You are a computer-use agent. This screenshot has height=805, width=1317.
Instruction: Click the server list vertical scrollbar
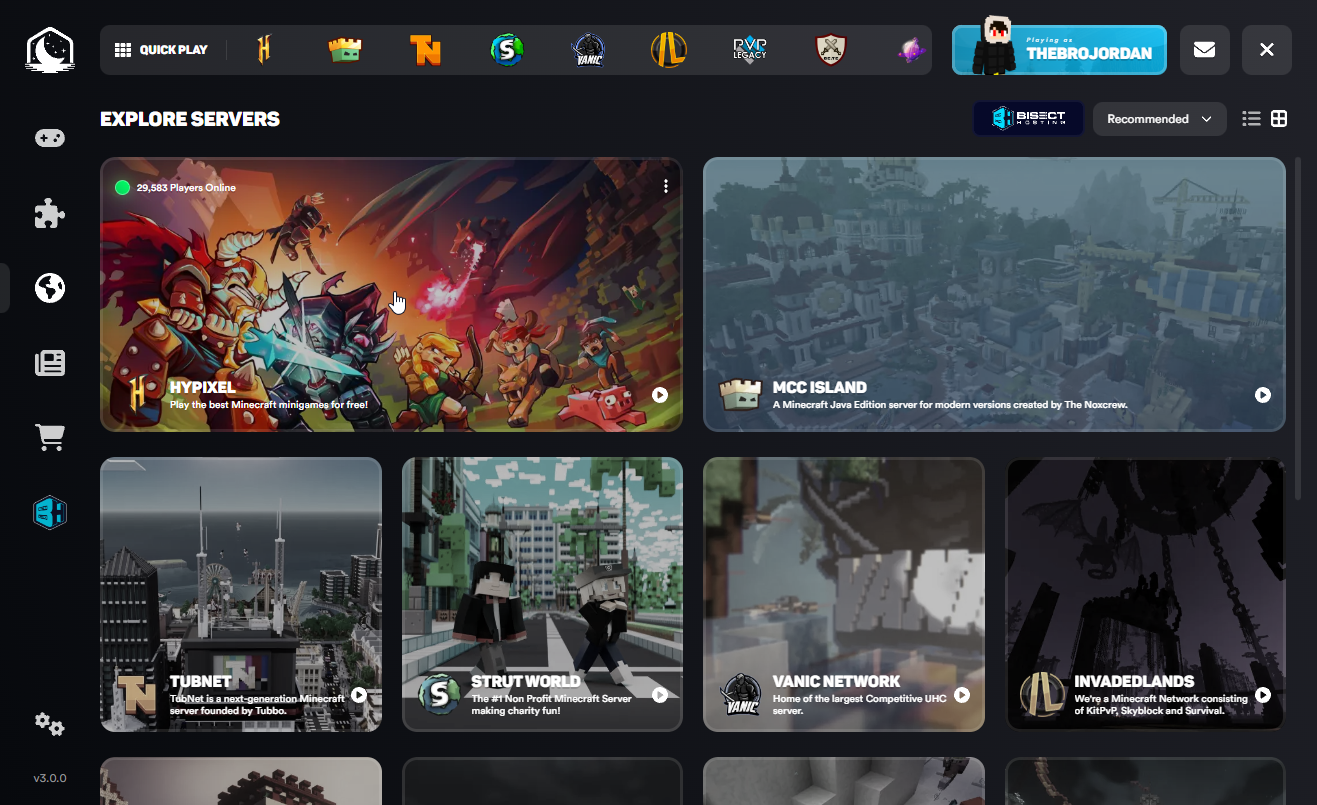1299,330
